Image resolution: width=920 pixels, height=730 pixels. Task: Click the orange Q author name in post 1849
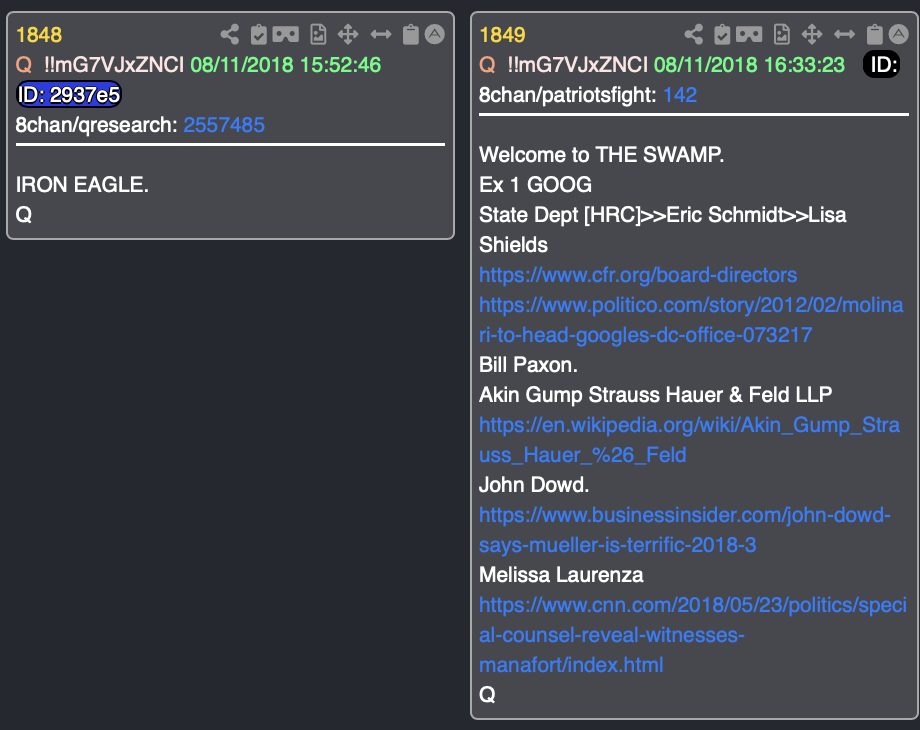click(488, 65)
